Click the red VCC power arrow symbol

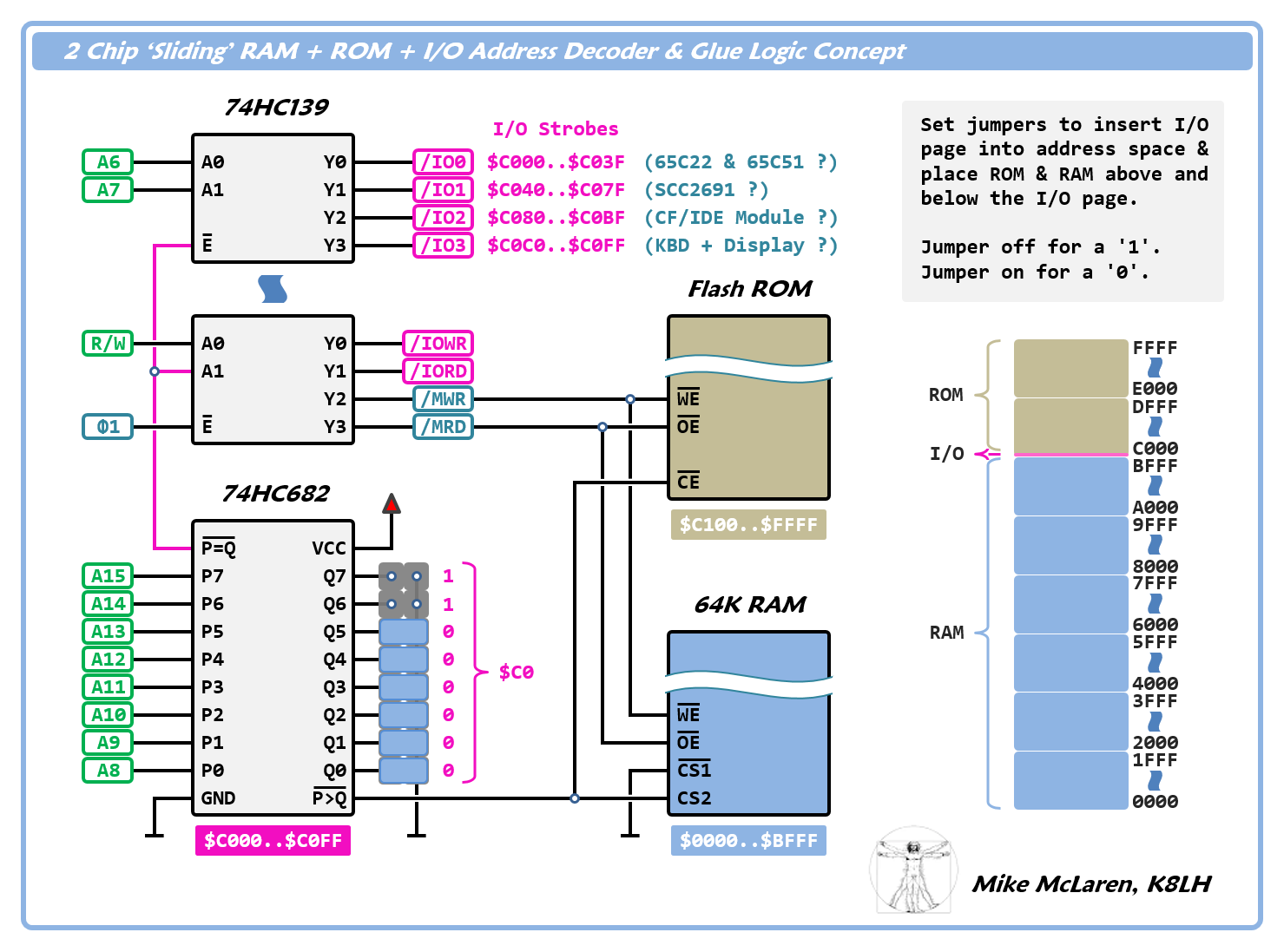tap(392, 504)
